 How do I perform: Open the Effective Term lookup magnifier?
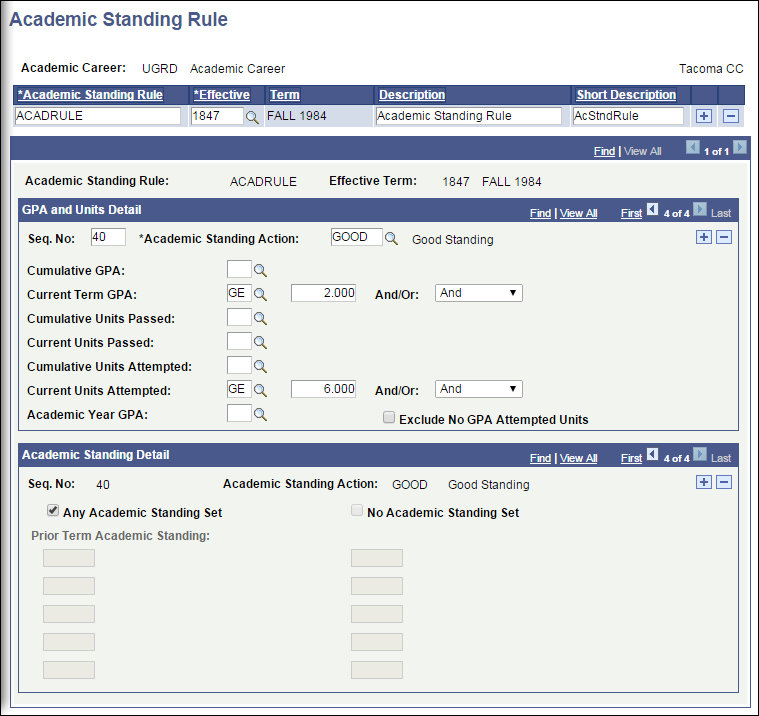252,117
